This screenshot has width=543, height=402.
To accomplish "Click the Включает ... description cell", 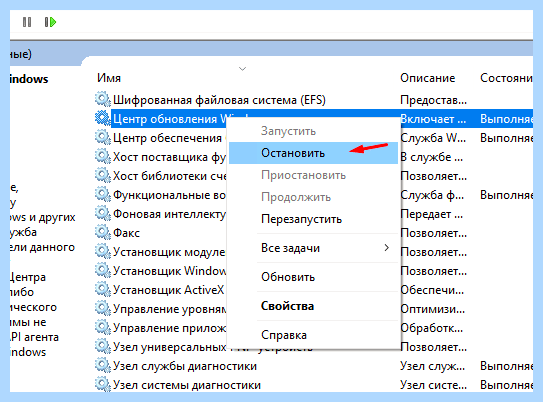I will click(433, 119).
